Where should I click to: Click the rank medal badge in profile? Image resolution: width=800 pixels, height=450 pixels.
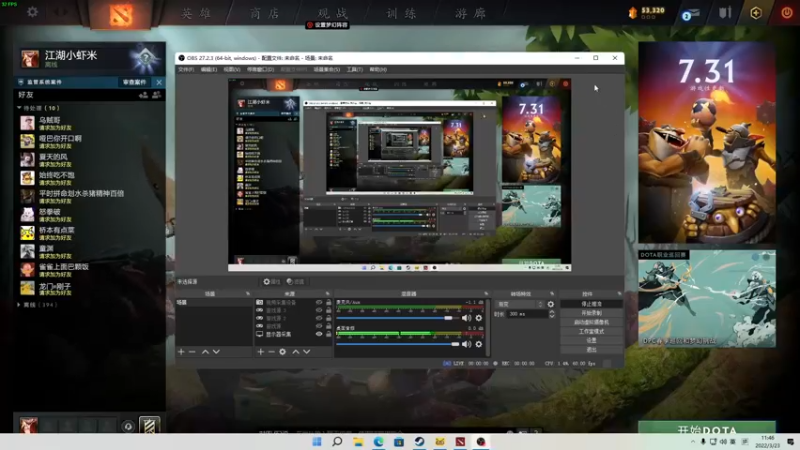click(145, 58)
